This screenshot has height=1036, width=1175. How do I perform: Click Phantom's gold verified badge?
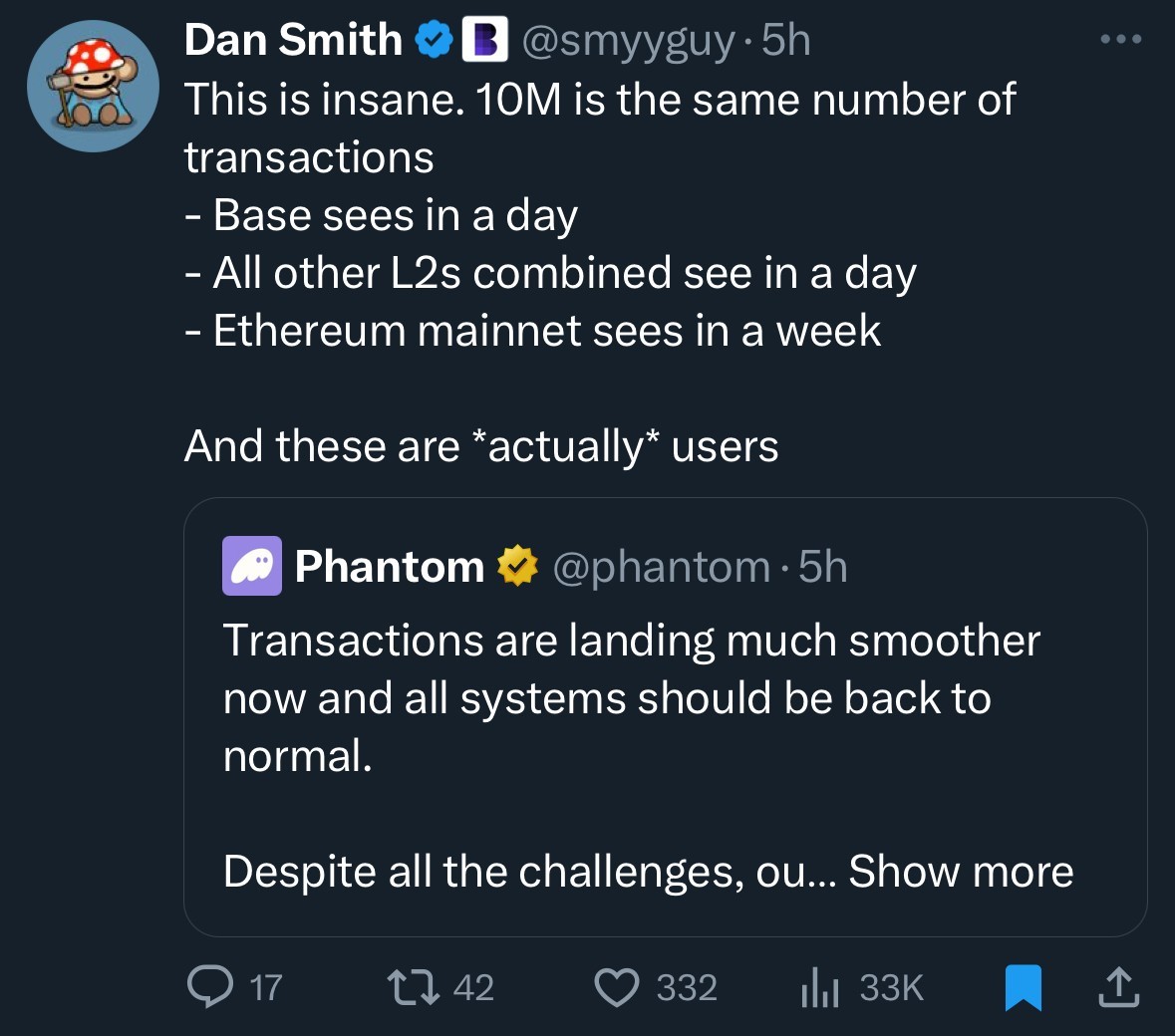click(x=516, y=566)
